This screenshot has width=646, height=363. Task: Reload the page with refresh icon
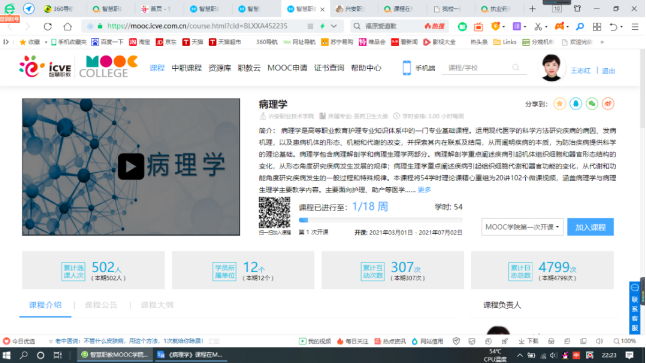48,26
